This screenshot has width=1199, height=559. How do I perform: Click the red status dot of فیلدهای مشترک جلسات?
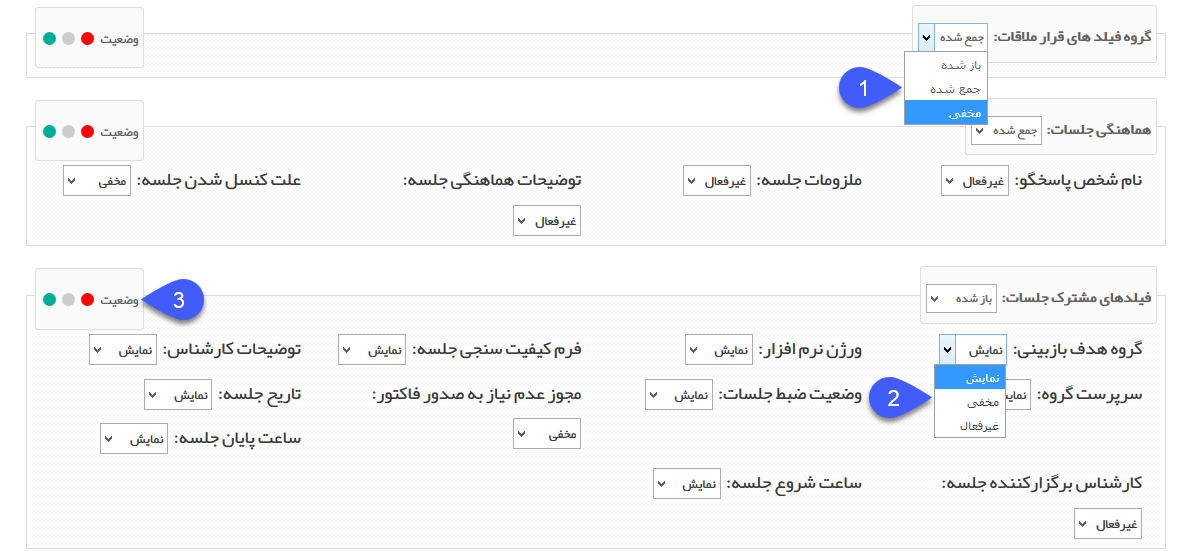pos(87,299)
